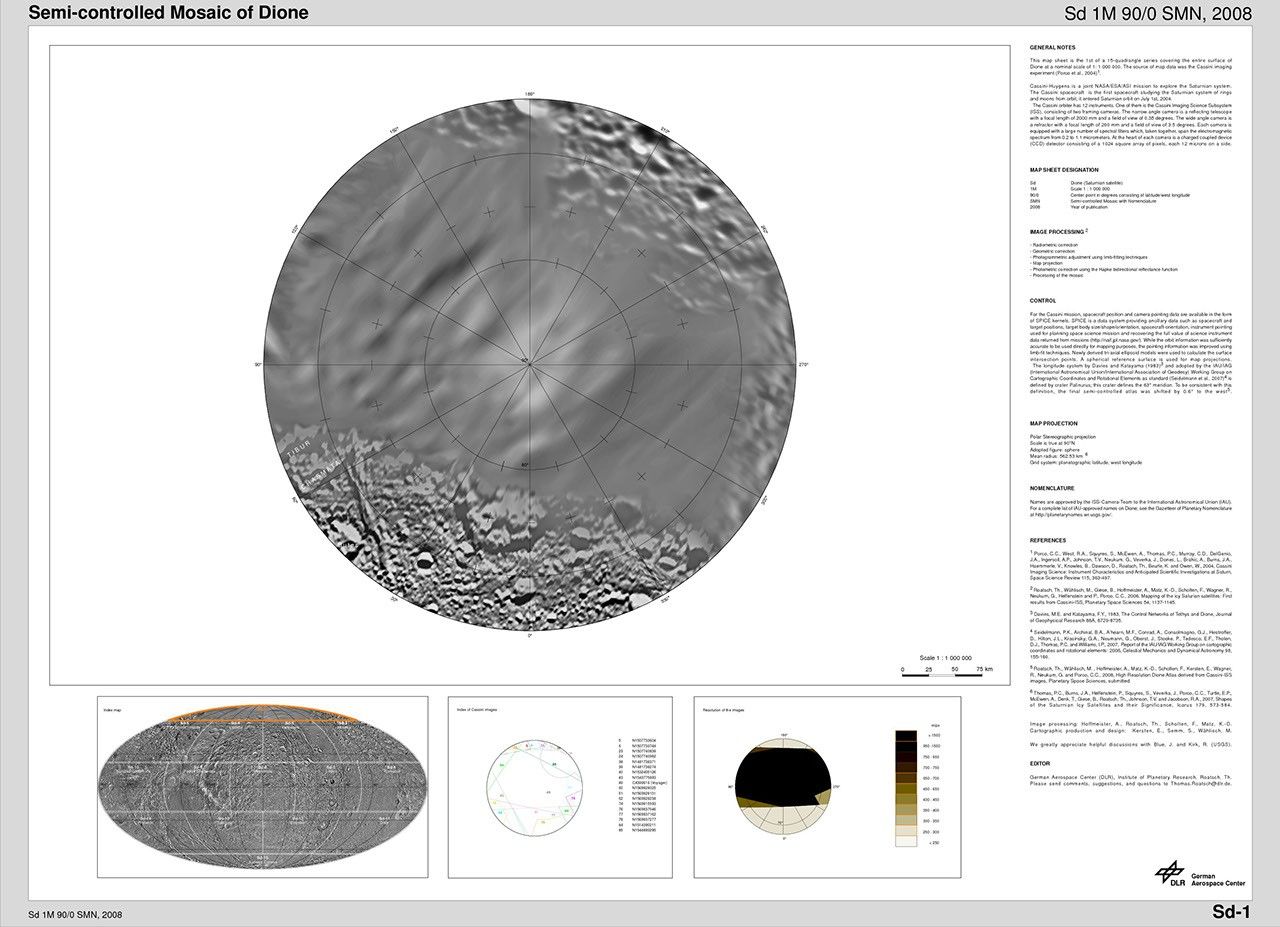Click the darkest swatch in the resolution legend

(x=905, y=735)
